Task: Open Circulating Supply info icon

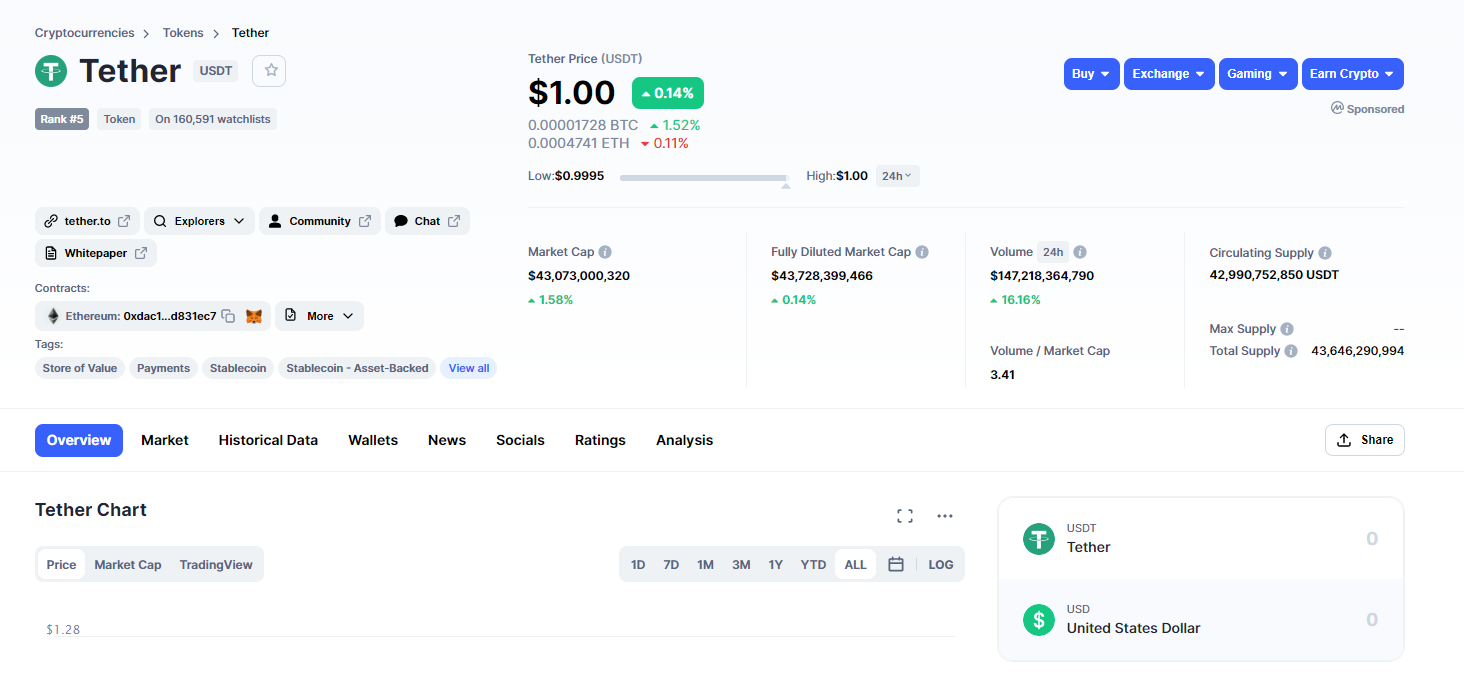Action: click(x=1325, y=253)
